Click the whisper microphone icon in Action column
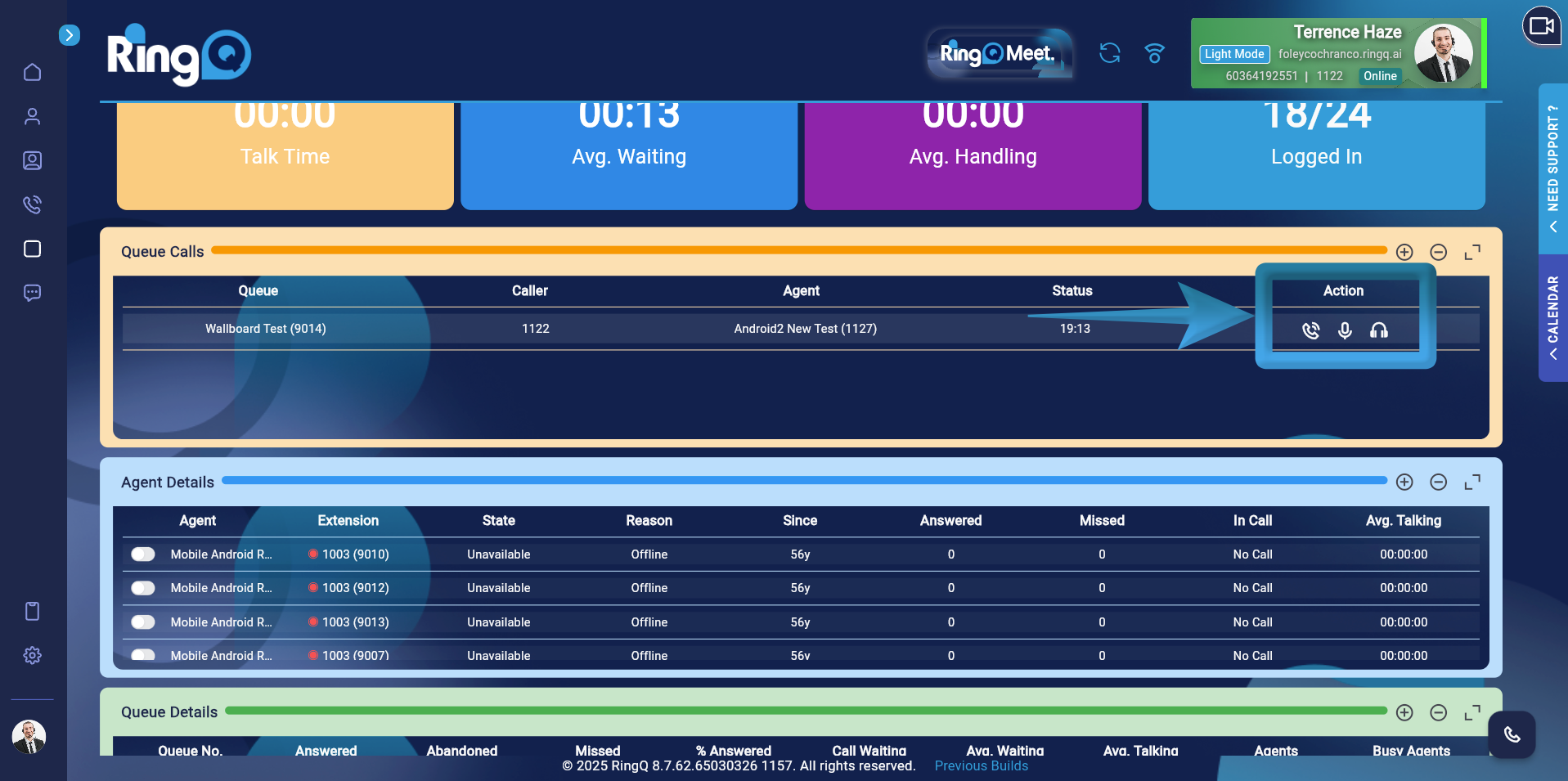 pyautogui.click(x=1345, y=330)
